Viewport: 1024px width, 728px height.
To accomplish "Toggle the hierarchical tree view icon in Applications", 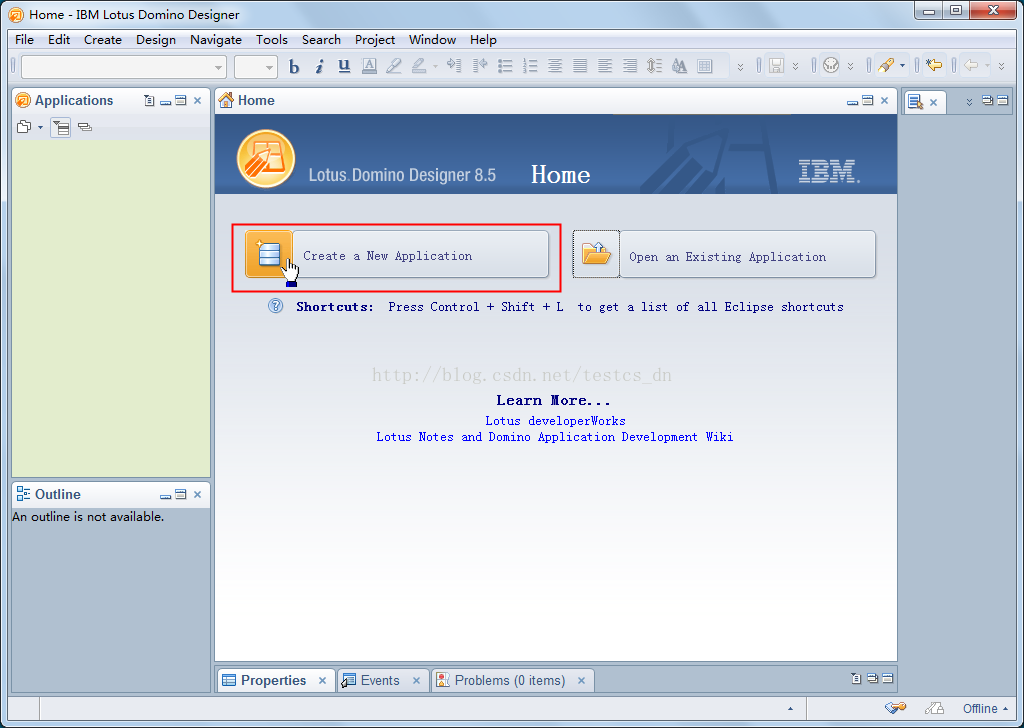I will [61, 127].
